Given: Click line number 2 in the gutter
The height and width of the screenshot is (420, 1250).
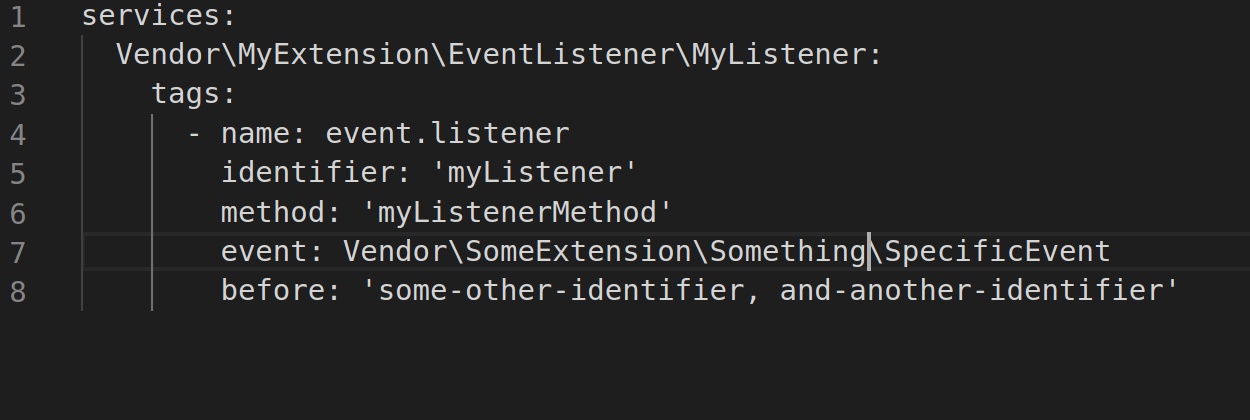Looking at the screenshot, I should [x=17, y=56].
